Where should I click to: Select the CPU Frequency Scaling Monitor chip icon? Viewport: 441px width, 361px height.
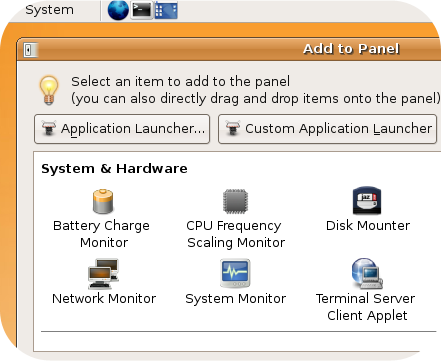235,201
